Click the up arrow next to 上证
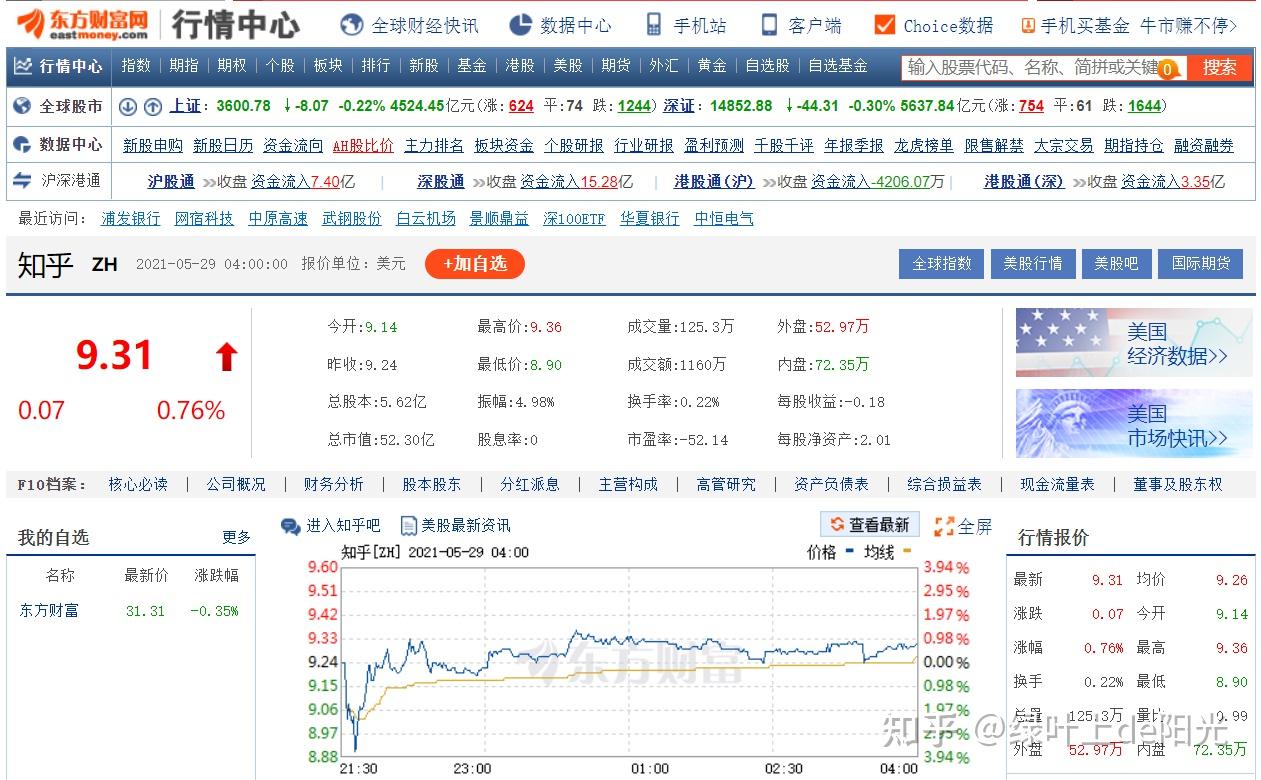Viewport: 1261px width, 780px height. pos(153,106)
